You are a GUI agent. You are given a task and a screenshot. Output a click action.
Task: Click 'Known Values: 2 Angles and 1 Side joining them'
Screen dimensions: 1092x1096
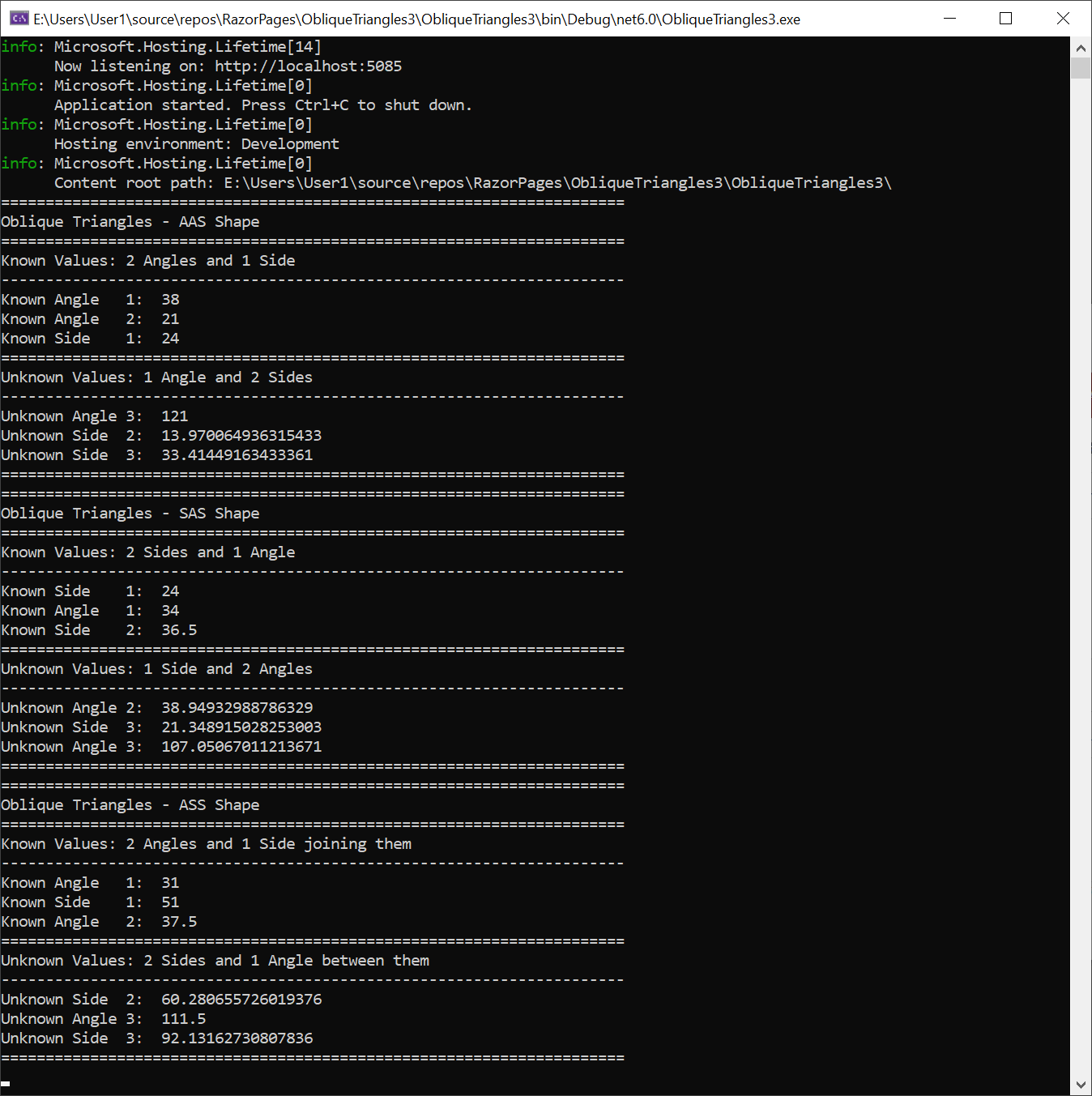[207, 844]
